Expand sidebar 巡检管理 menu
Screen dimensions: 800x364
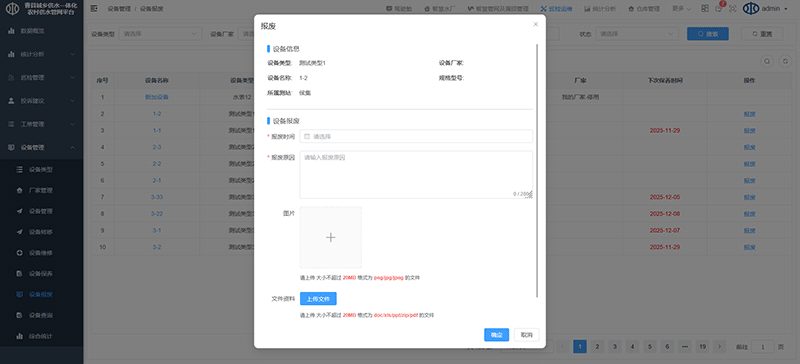pos(41,78)
